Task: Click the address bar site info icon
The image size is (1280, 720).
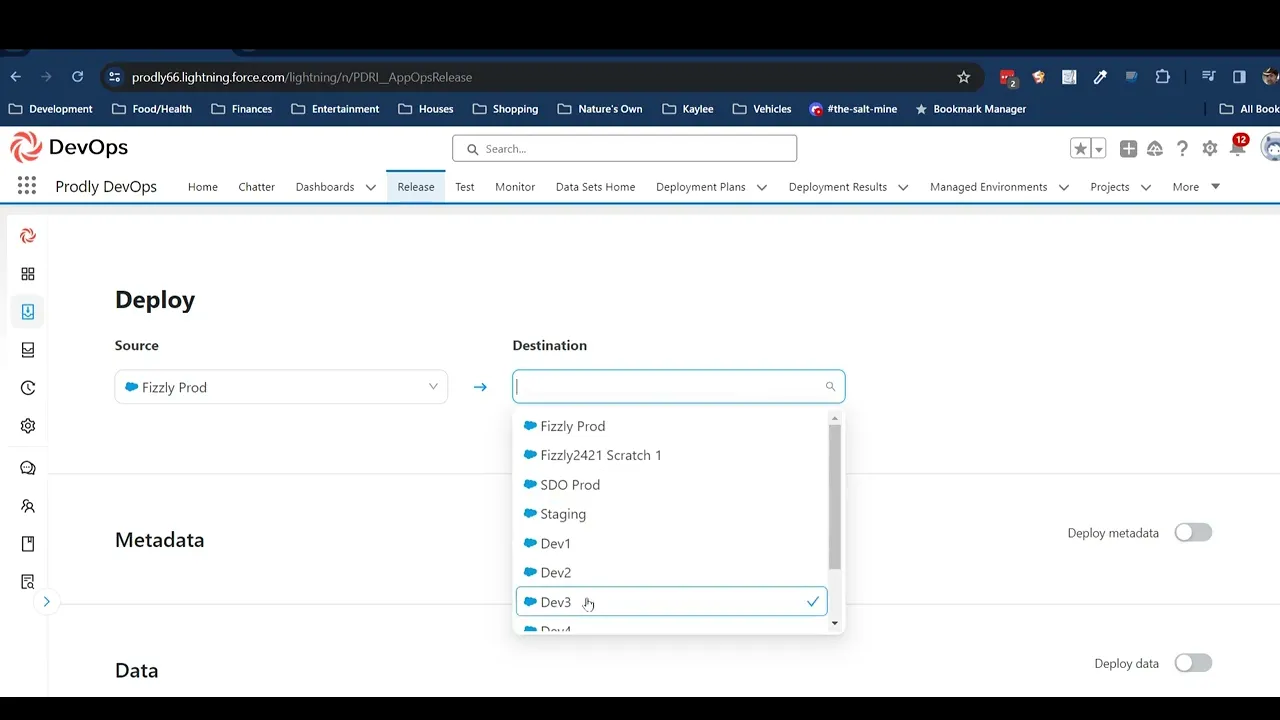Action: pyautogui.click(x=114, y=77)
